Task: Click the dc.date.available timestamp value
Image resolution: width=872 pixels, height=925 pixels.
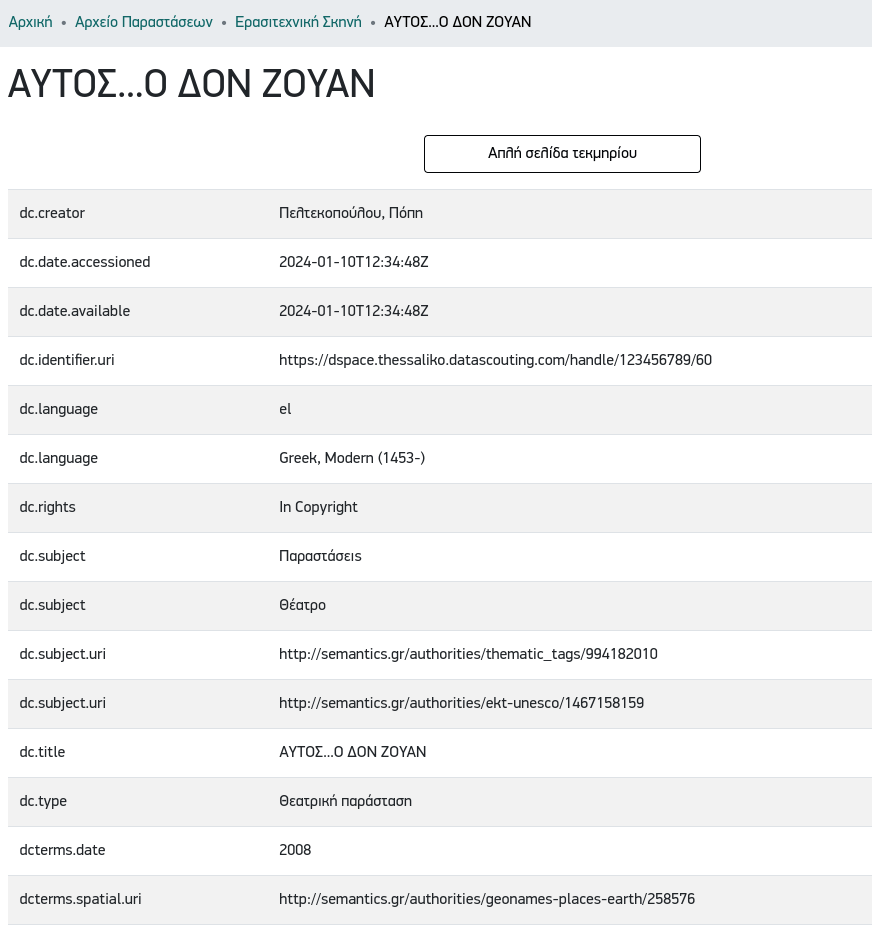Action: pyautogui.click(x=353, y=311)
